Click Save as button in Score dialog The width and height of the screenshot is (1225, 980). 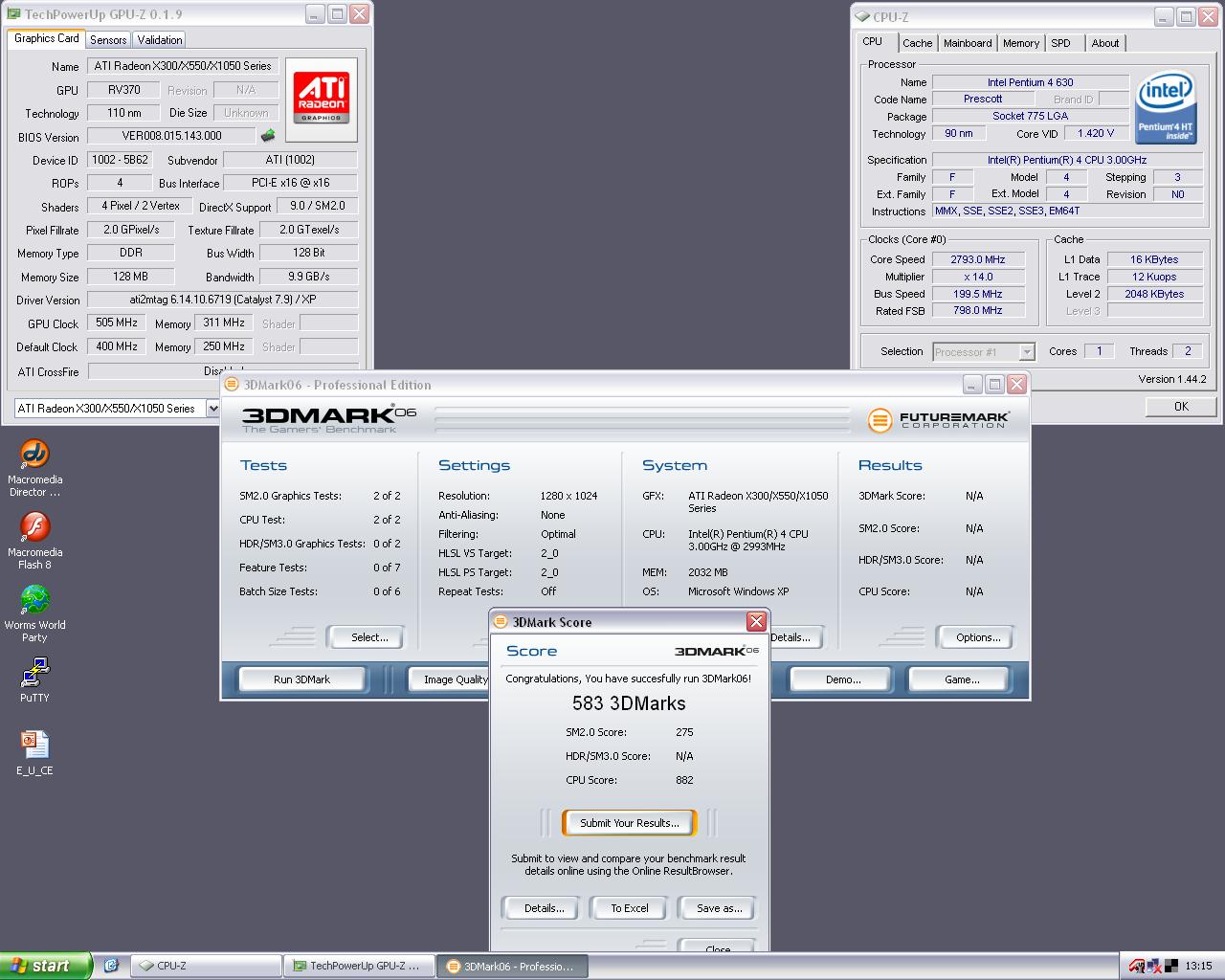click(x=719, y=908)
